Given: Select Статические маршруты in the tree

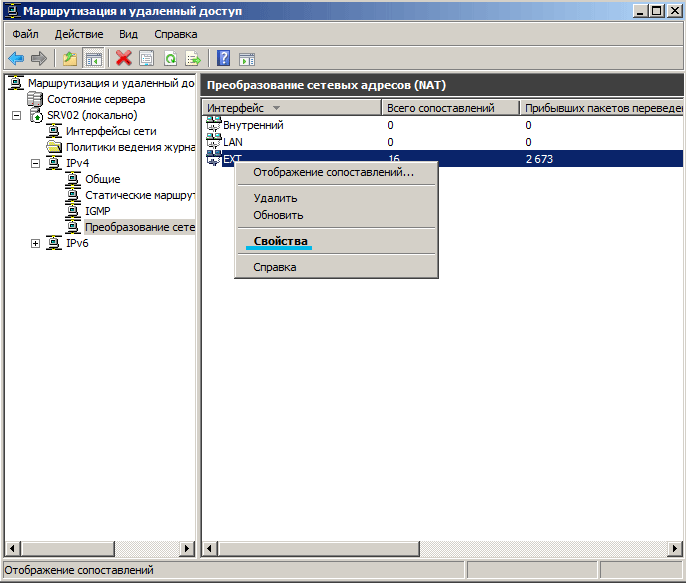Looking at the screenshot, I should (x=138, y=195).
